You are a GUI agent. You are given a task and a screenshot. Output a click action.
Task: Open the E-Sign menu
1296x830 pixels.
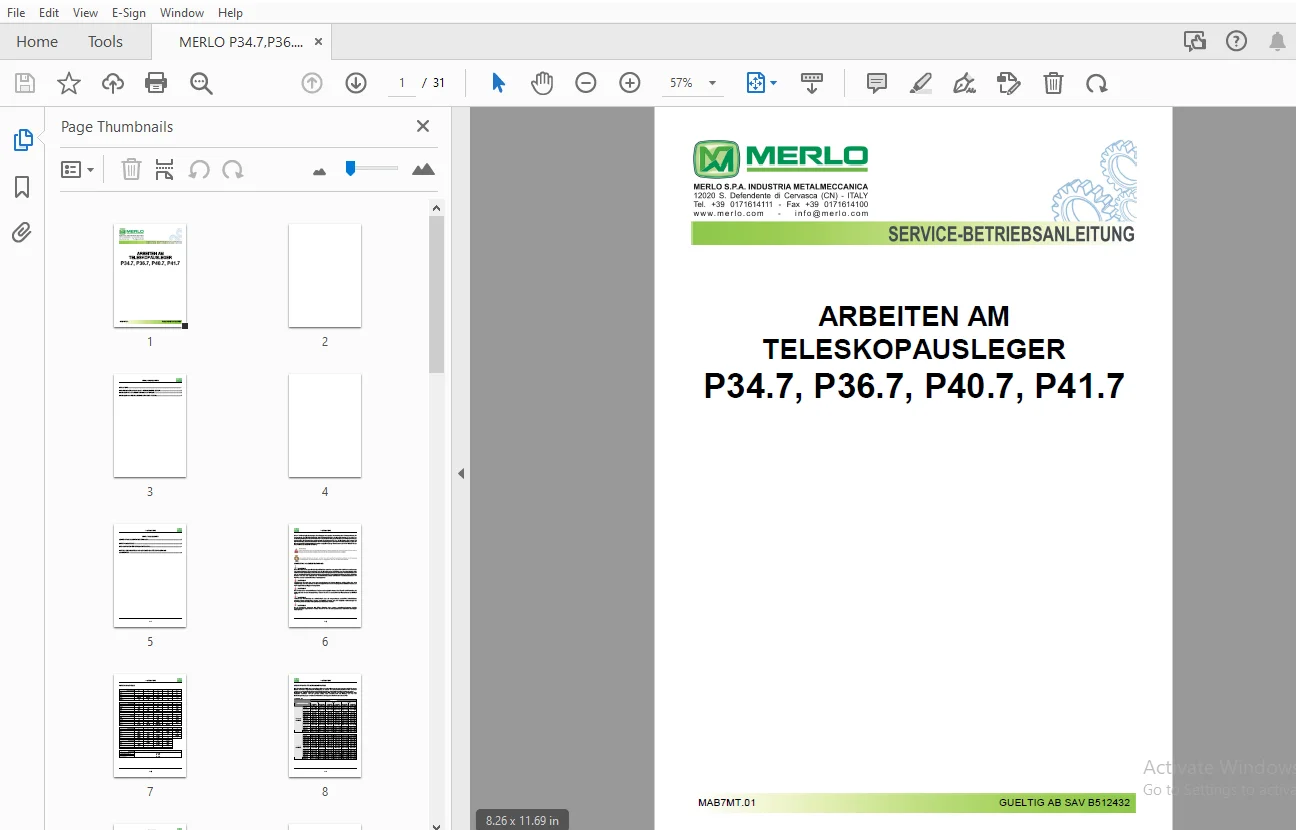[128, 13]
